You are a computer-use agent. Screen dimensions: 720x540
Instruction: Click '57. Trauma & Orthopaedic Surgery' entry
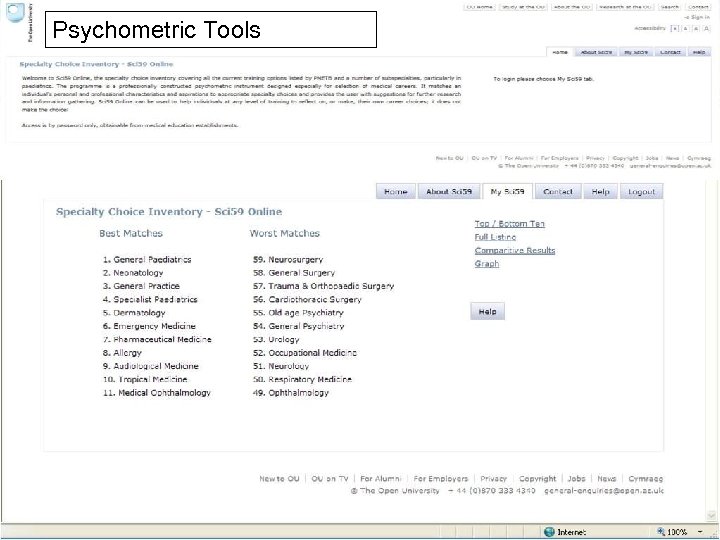[x=323, y=286]
